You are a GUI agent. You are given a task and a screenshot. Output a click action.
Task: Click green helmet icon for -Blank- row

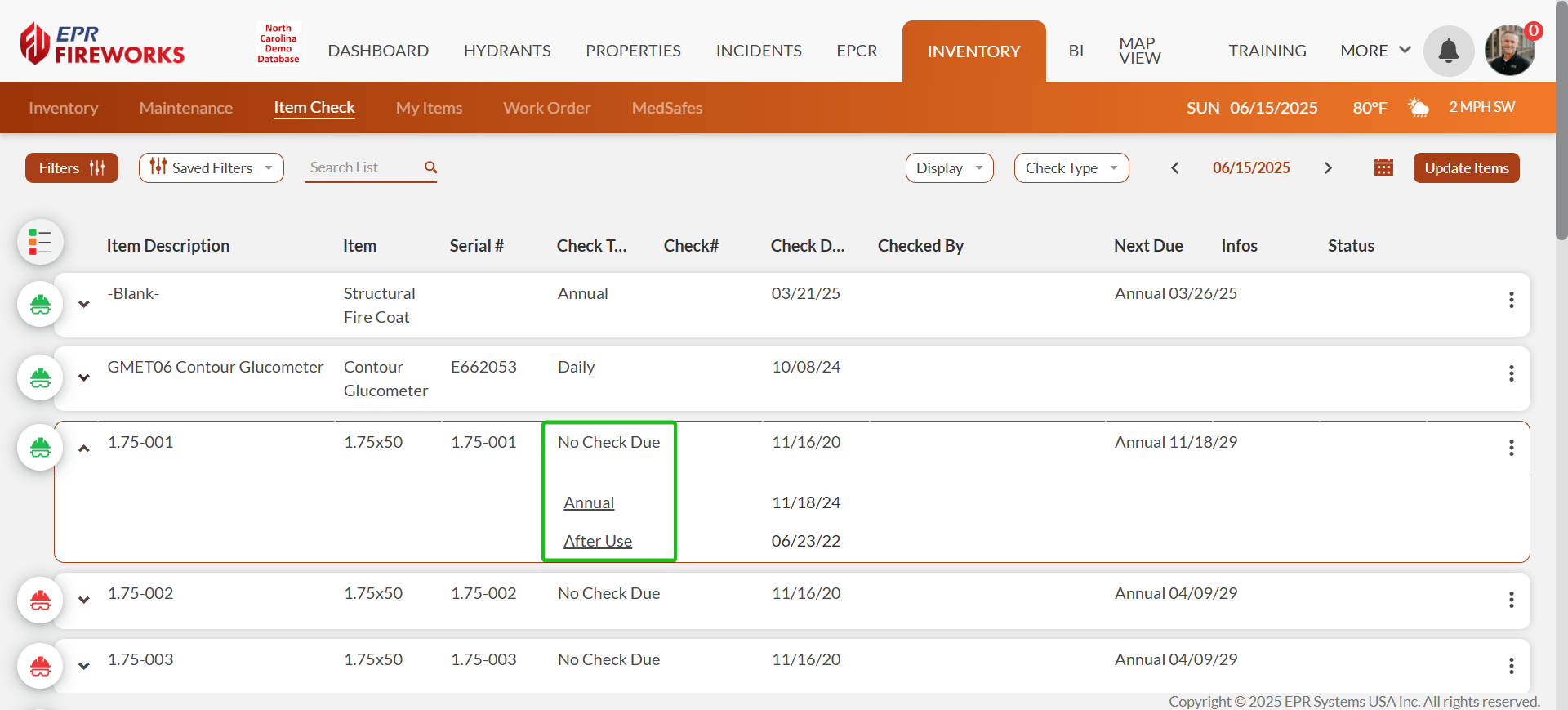pyautogui.click(x=40, y=304)
